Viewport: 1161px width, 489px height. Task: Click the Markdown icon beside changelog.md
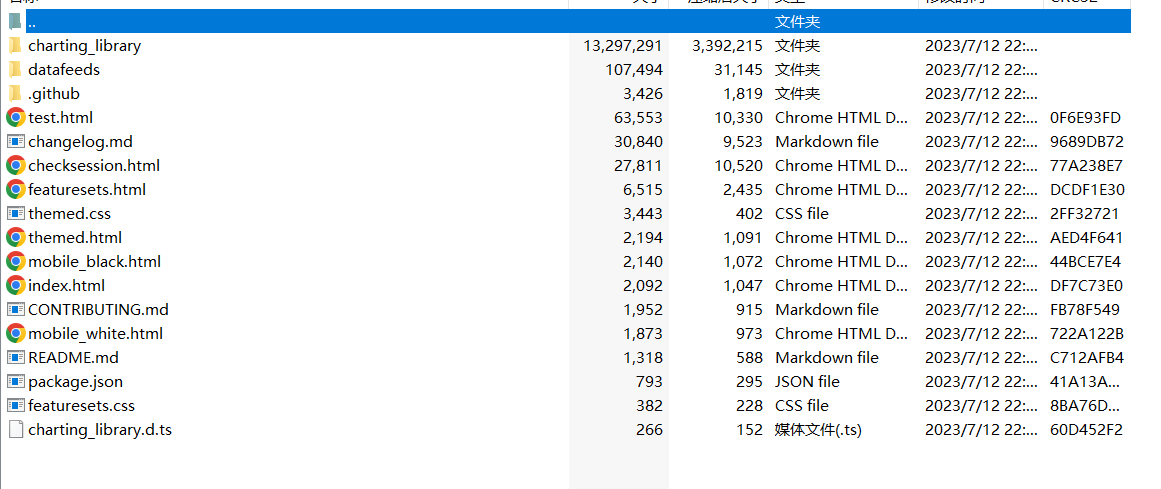(x=16, y=142)
